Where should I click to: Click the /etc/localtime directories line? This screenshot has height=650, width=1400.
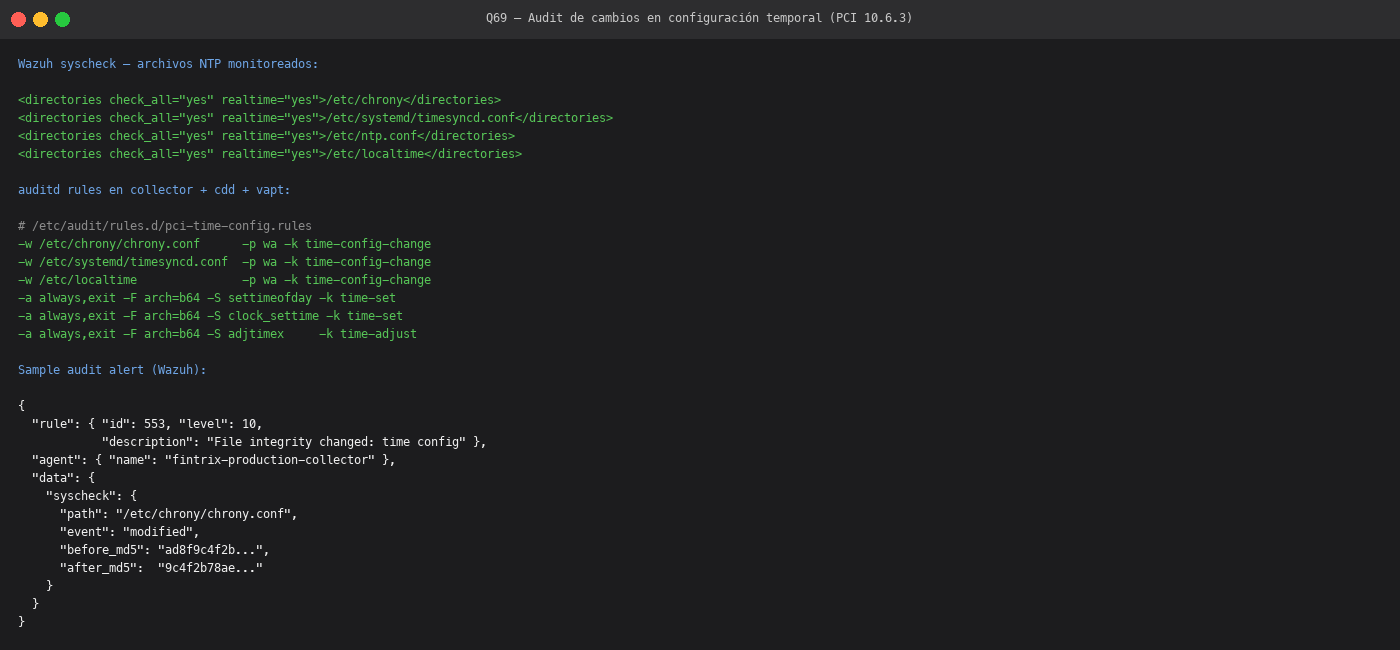[270, 154]
